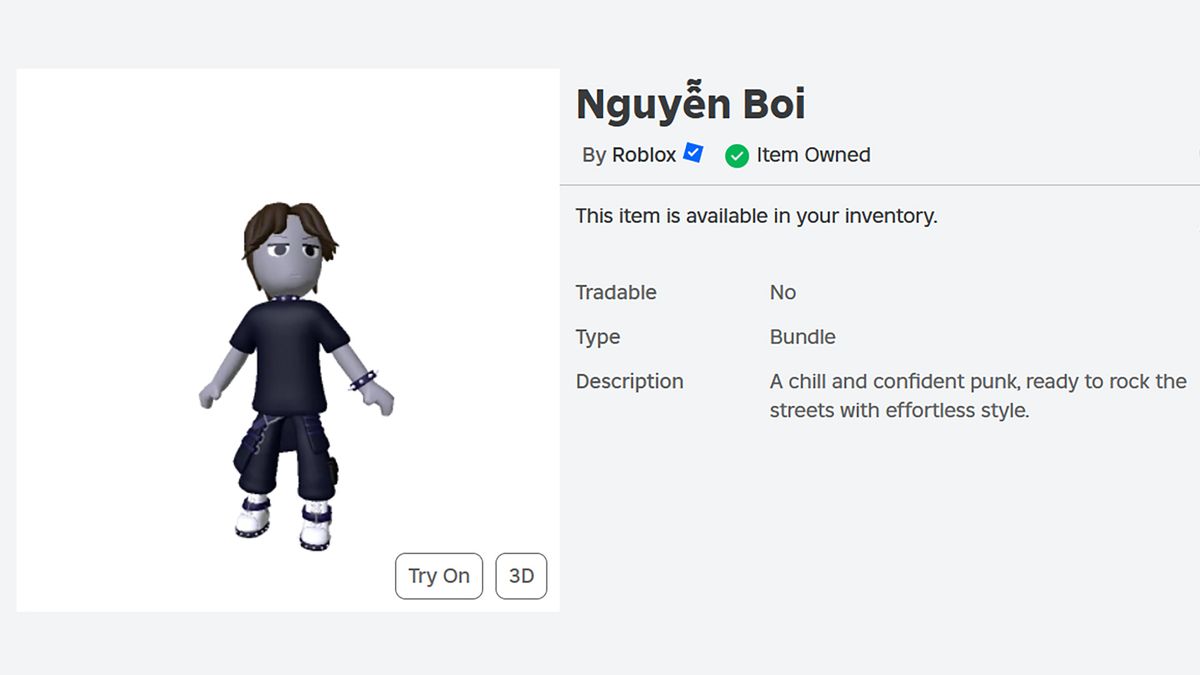Click the Bundle type value
The width and height of the screenshot is (1200, 675).
click(x=803, y=337)
